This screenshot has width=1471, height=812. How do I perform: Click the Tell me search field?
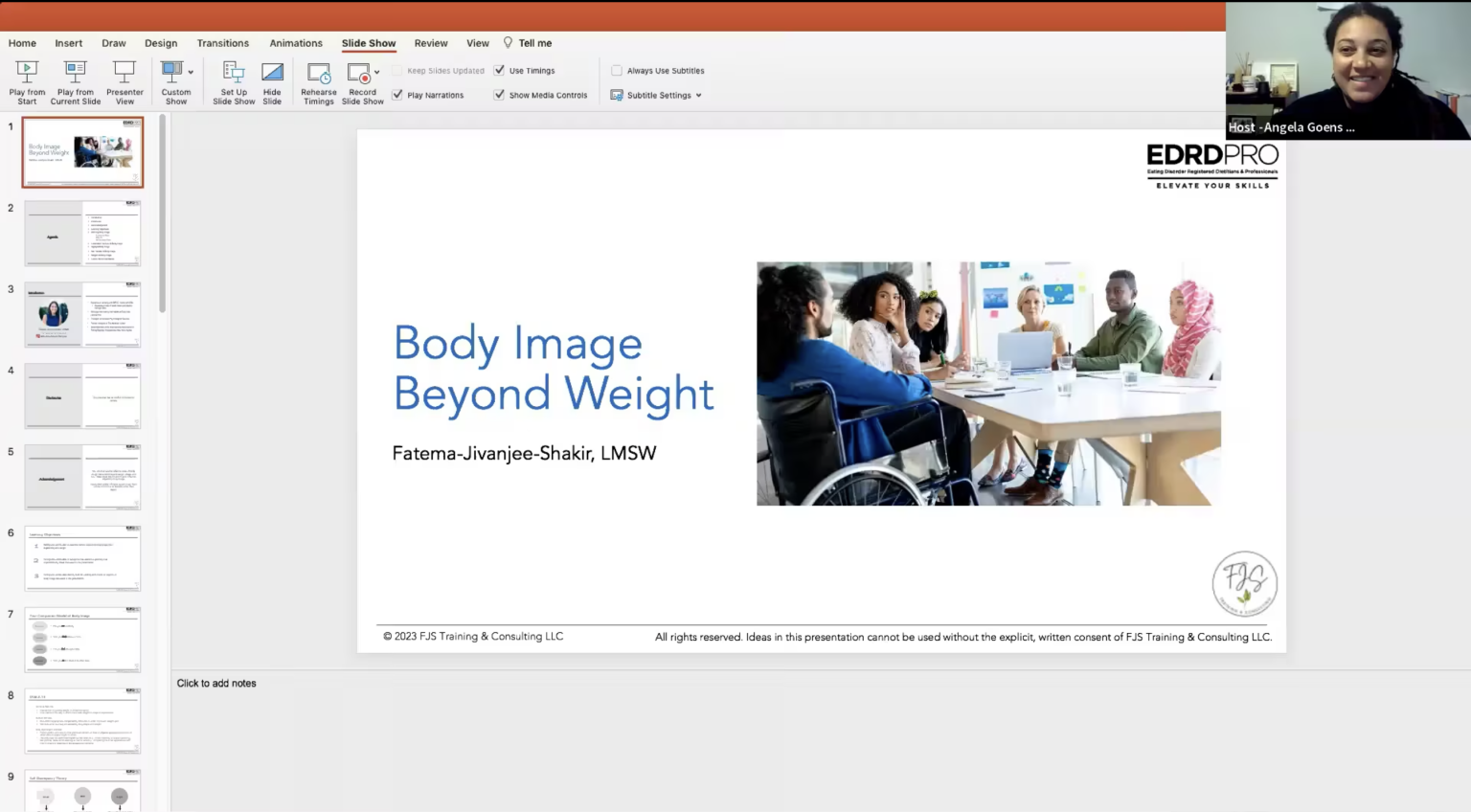tap(528, 43)
